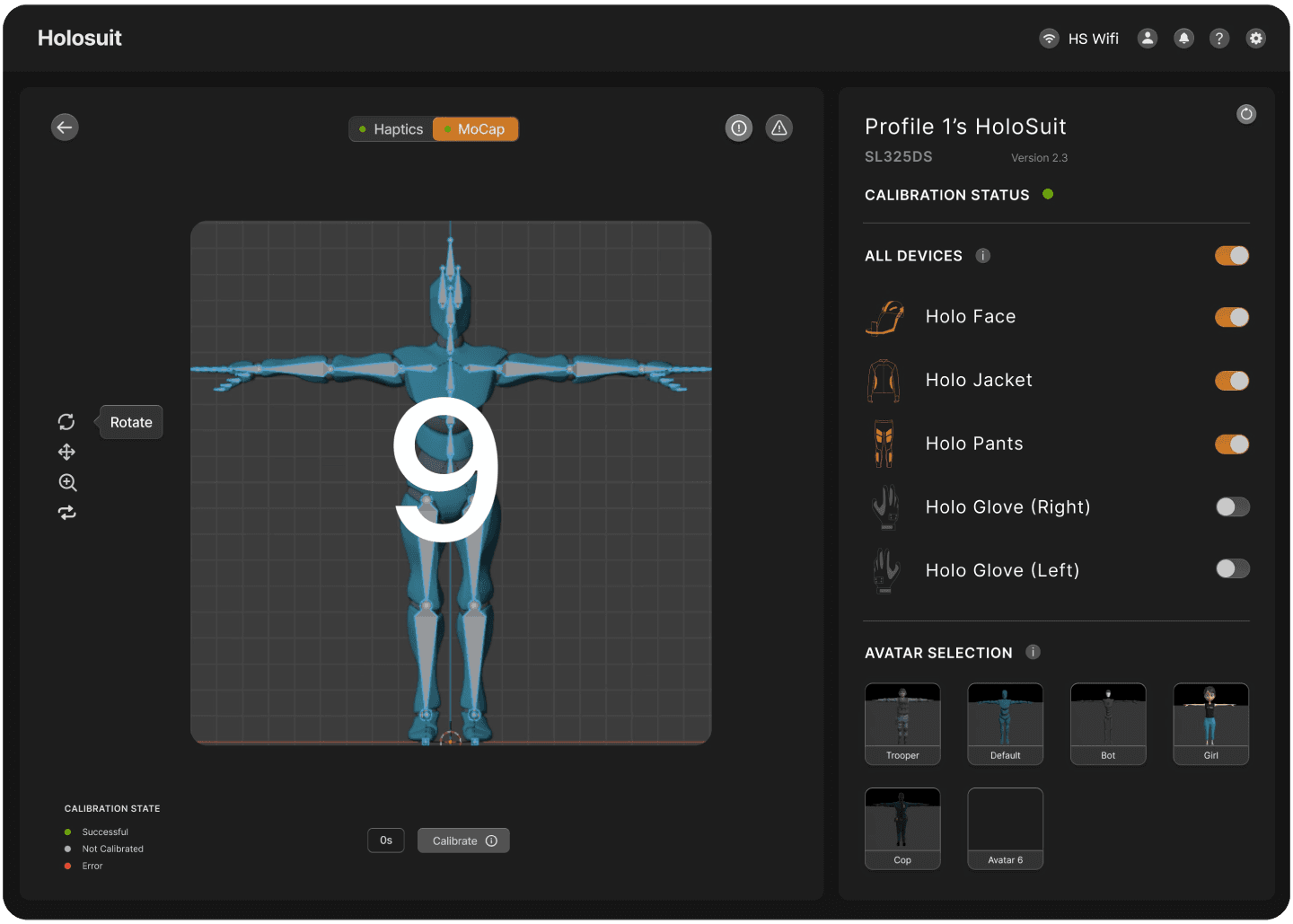Open the user profile icon
Screen dimensions: 1293x924
pos(1148,39)
